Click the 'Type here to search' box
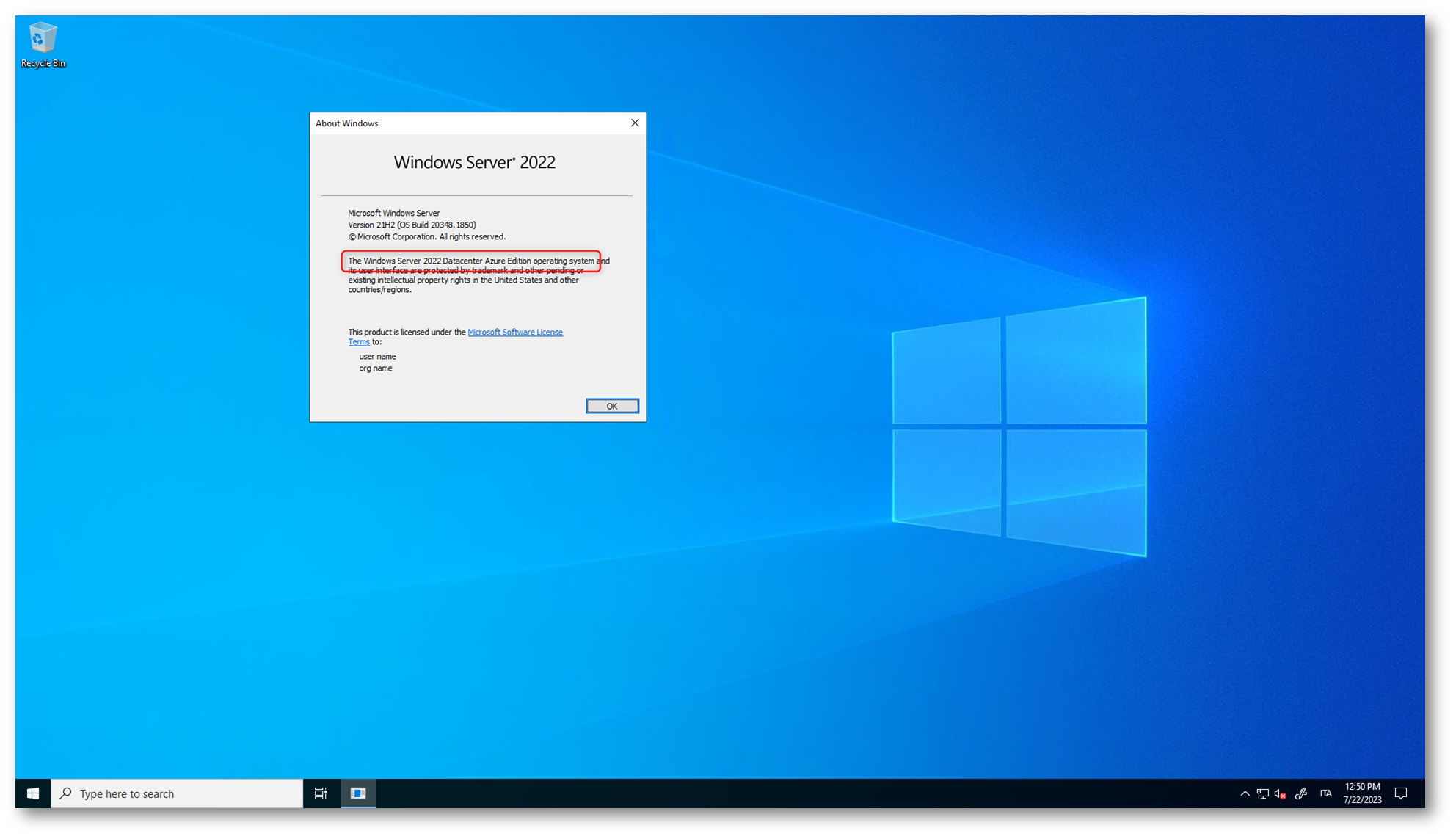Screen dimensions: 1456x839 pyautogui.click(x=177, y=793)
